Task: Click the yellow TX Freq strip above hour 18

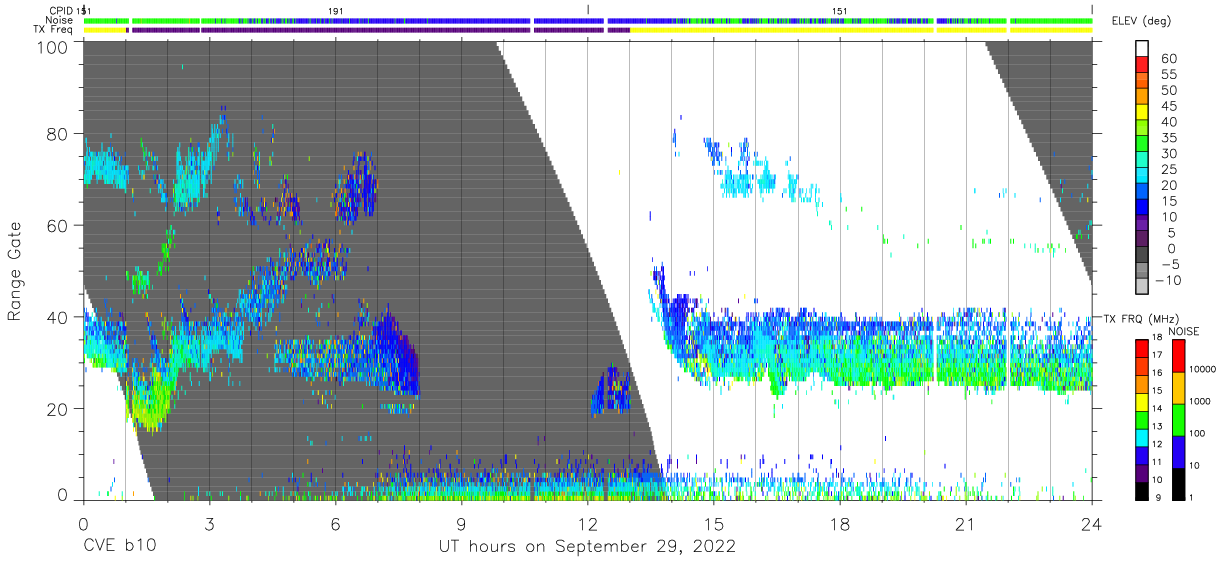Action: pos(840,30)
